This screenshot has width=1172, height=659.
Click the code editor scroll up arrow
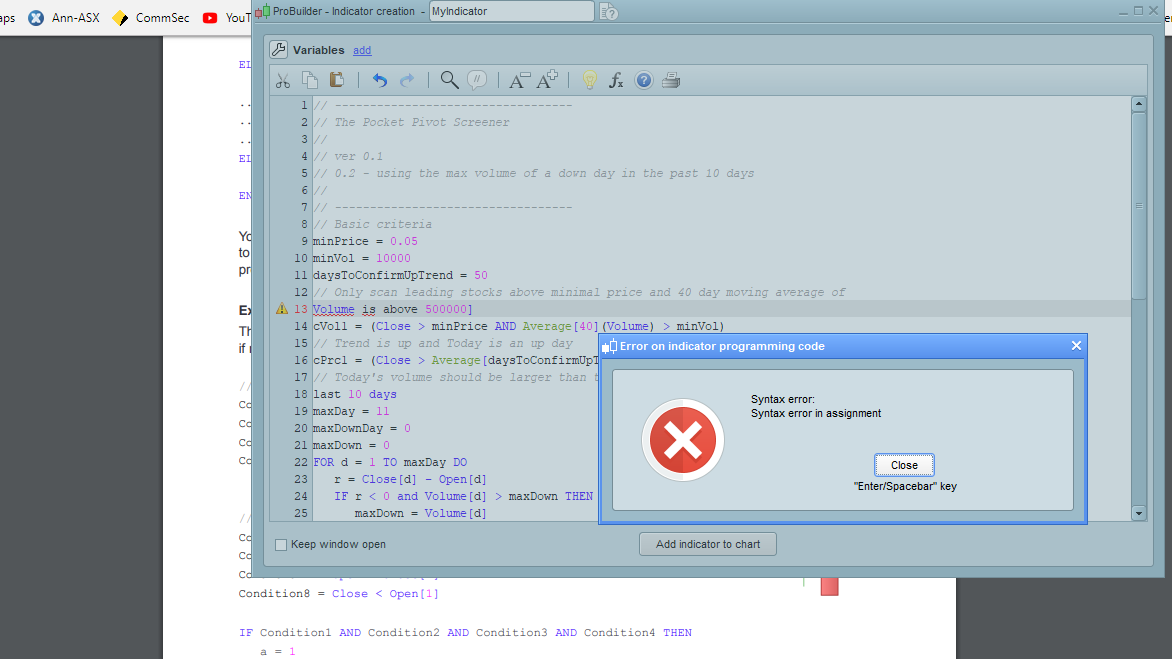coord(1138,104)
